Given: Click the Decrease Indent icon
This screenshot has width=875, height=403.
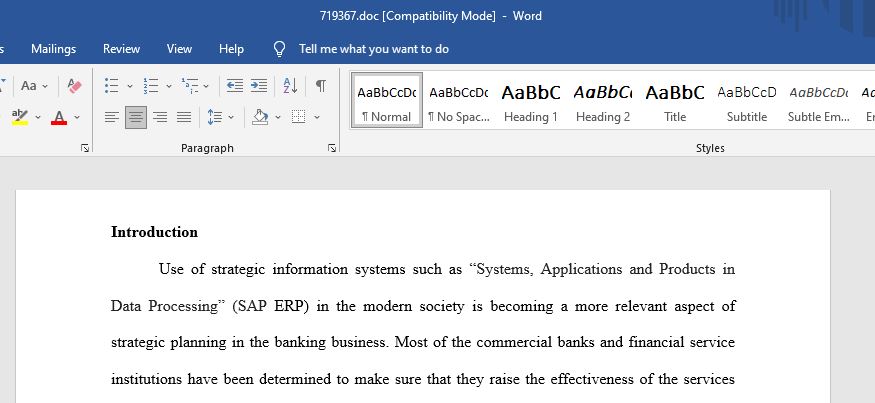Looking at the screenshot, I should (x=234, y=86).
